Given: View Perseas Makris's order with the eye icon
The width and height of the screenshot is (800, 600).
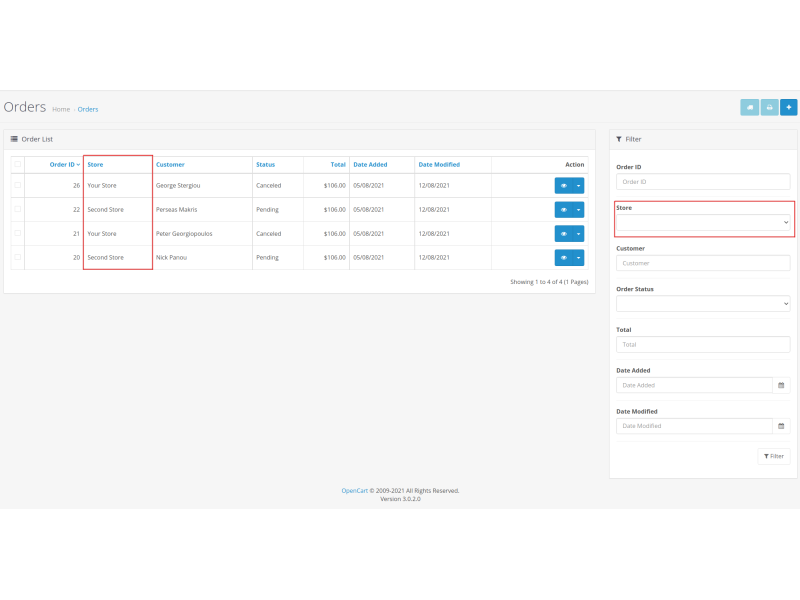Looking at the screenshot, I should coord(564,209).
